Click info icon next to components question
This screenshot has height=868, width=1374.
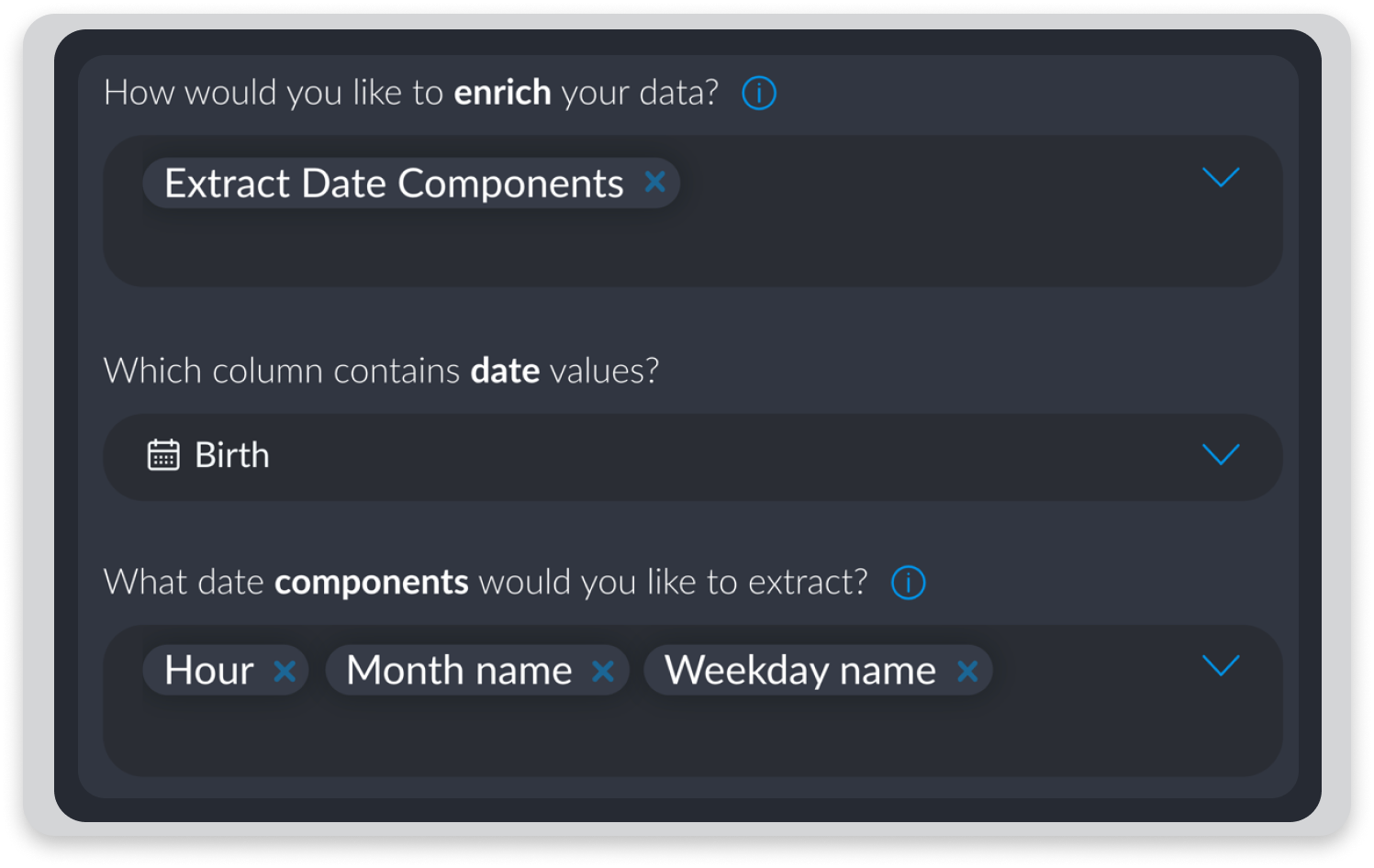[909, 583]
